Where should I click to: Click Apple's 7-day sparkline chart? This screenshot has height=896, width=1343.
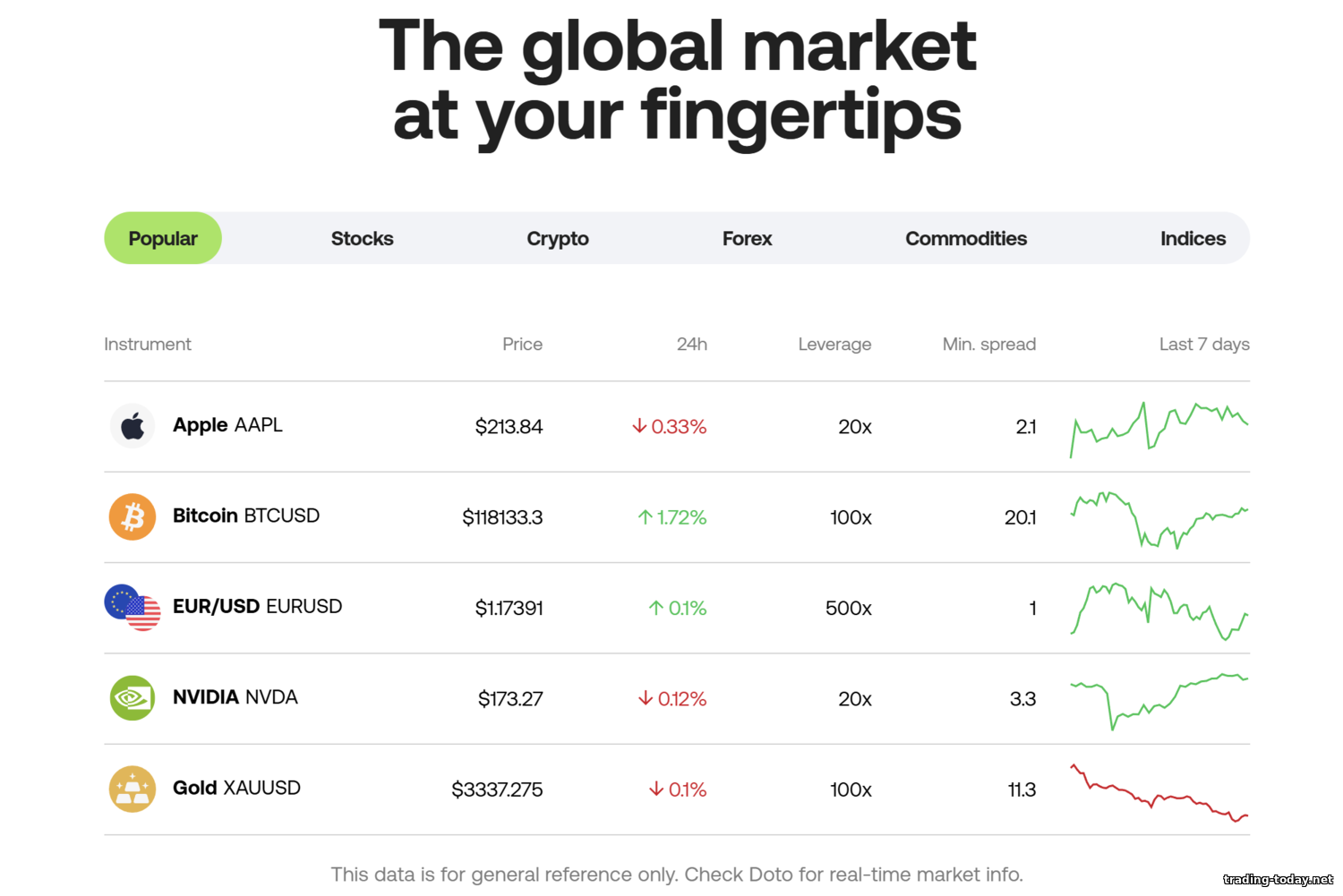tap(1159, 428)
